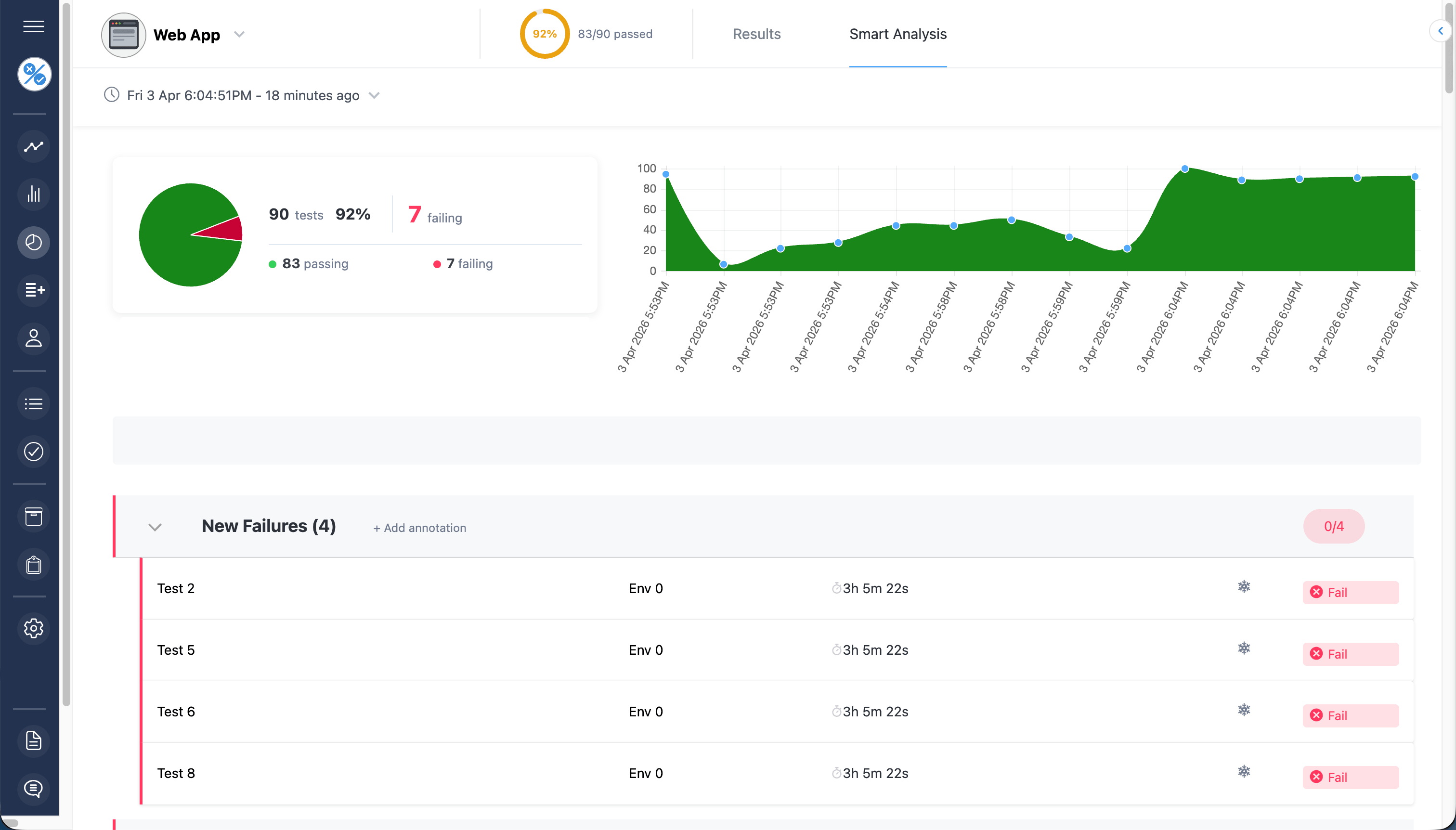Toggle flaky snowflake icon for Test 2
1456x830 pixels.
tap(1244, 586)
